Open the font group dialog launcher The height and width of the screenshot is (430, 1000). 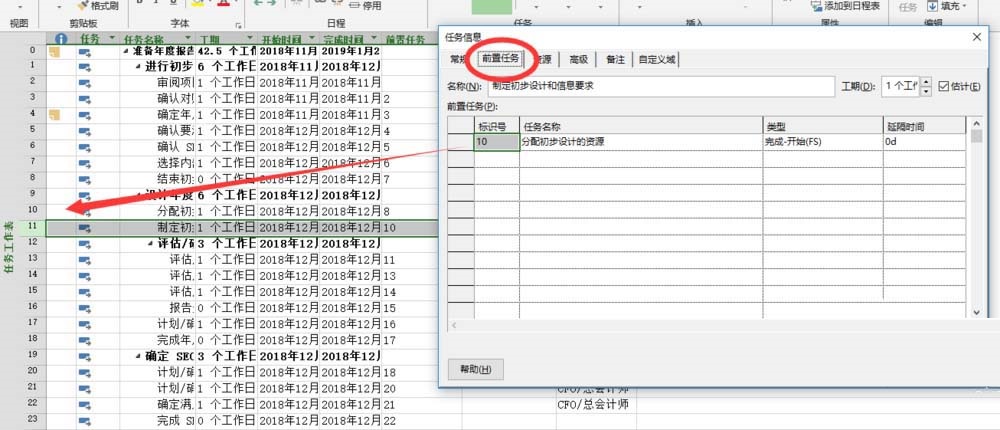click(239, 26)
